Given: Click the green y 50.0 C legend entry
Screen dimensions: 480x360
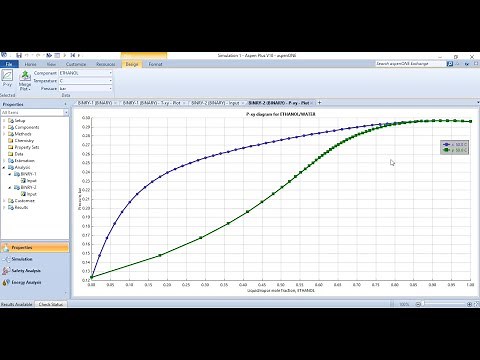Looking at the screenshot, I should coord(454,150).
